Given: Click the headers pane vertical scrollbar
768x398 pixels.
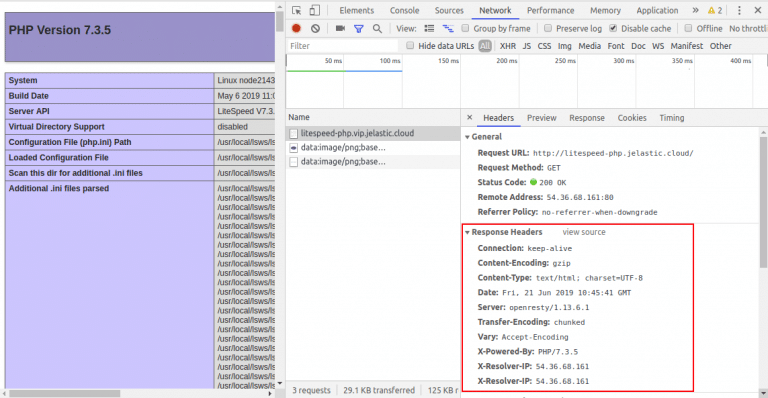Looking at the screenshot, I should pyautogui.click(x=764, y=202).
